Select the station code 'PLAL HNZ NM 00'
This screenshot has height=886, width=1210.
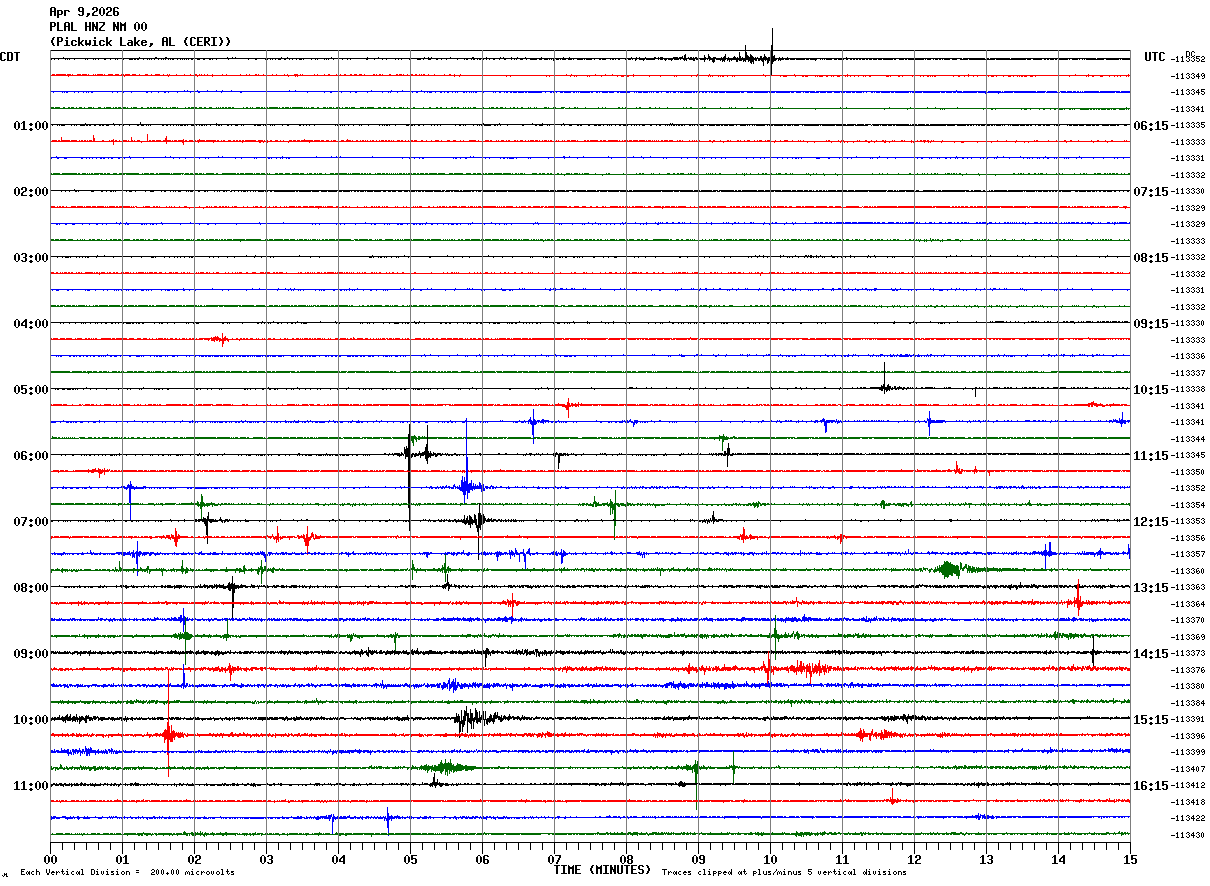click(98, 27)
